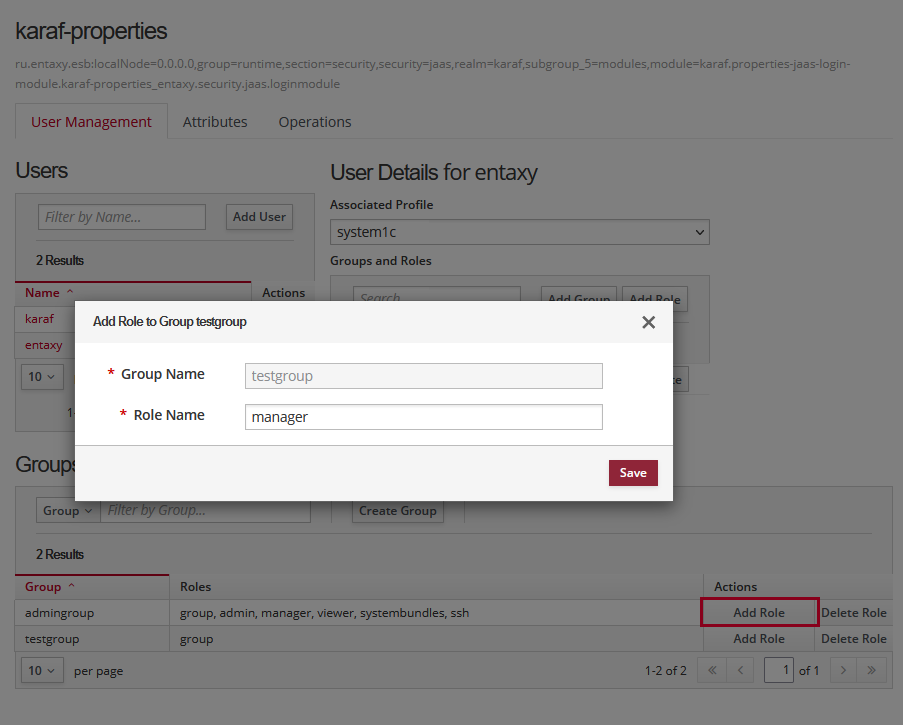Click the Filter by Name field
The image size is (903, 725).
point(121,217)
